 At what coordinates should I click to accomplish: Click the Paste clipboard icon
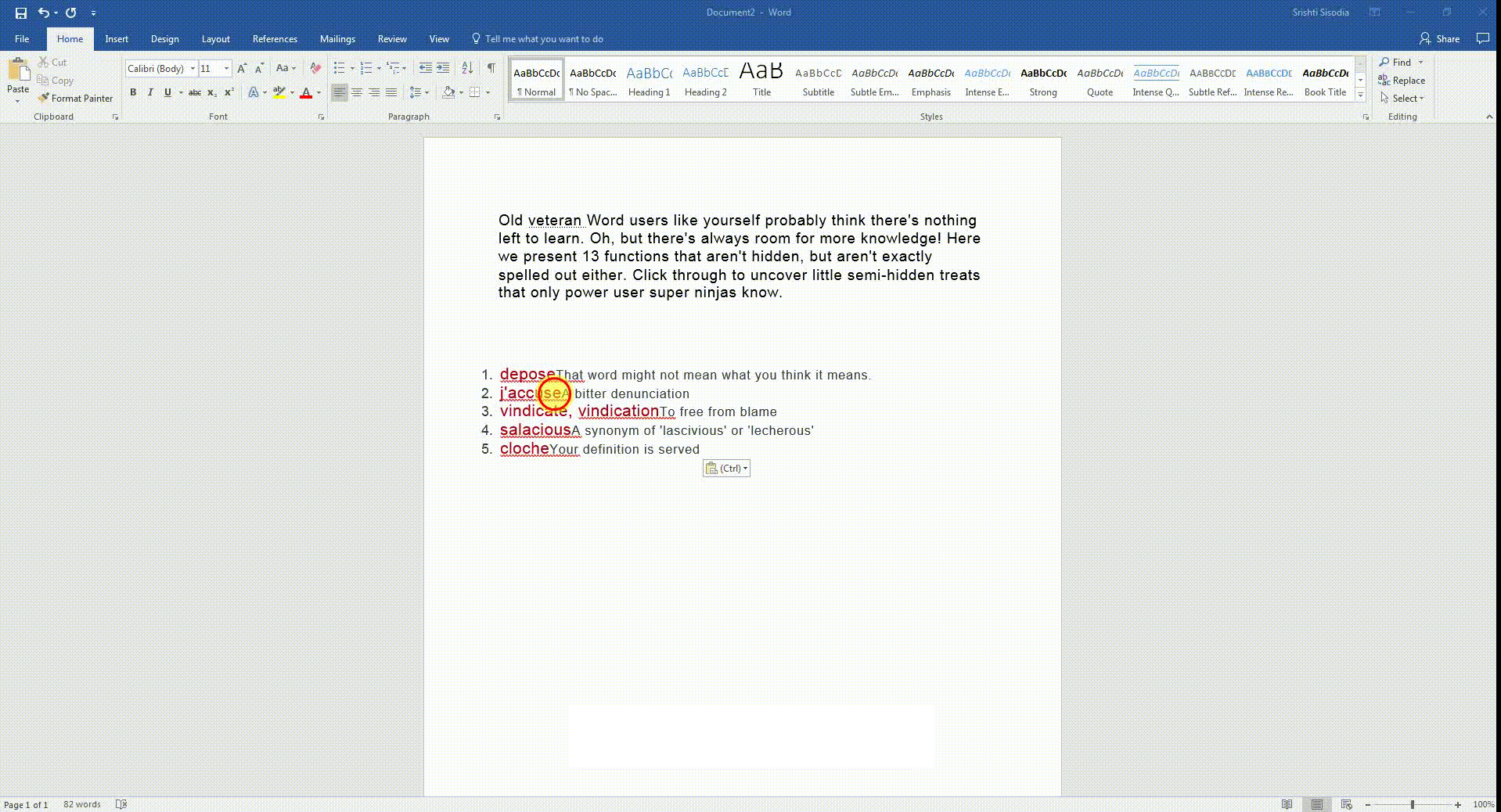17,70
